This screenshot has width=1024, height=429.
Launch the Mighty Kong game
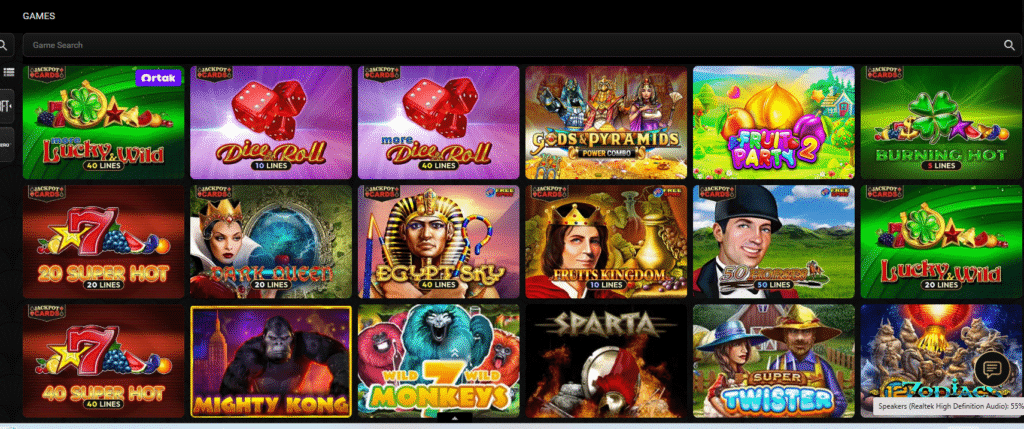271,361
